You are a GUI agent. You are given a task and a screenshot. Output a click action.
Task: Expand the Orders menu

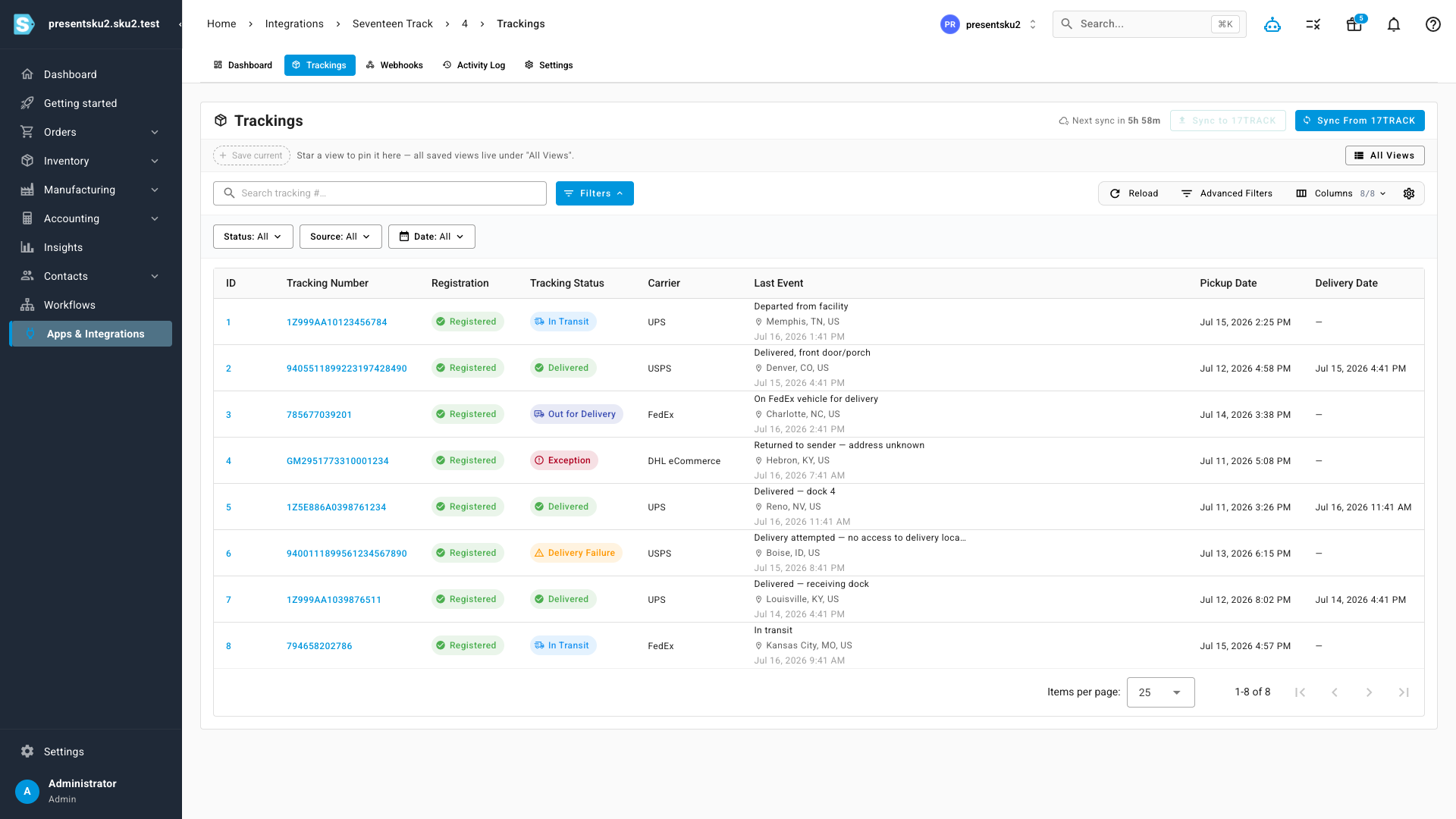pos(91,132)
